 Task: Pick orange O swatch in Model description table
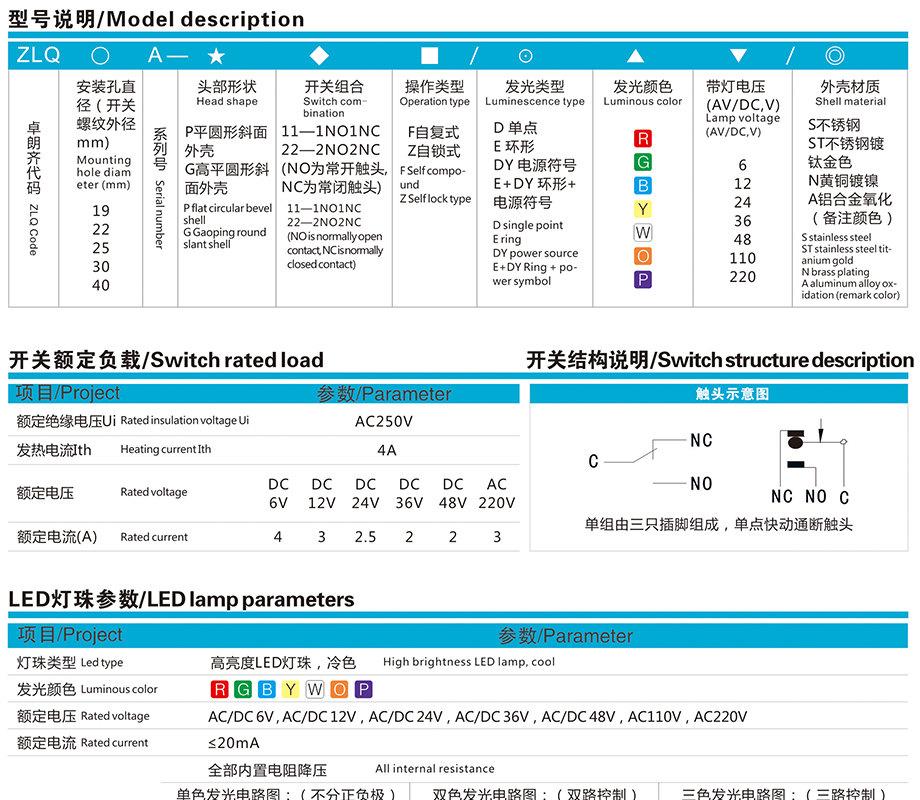coord(643,256)
